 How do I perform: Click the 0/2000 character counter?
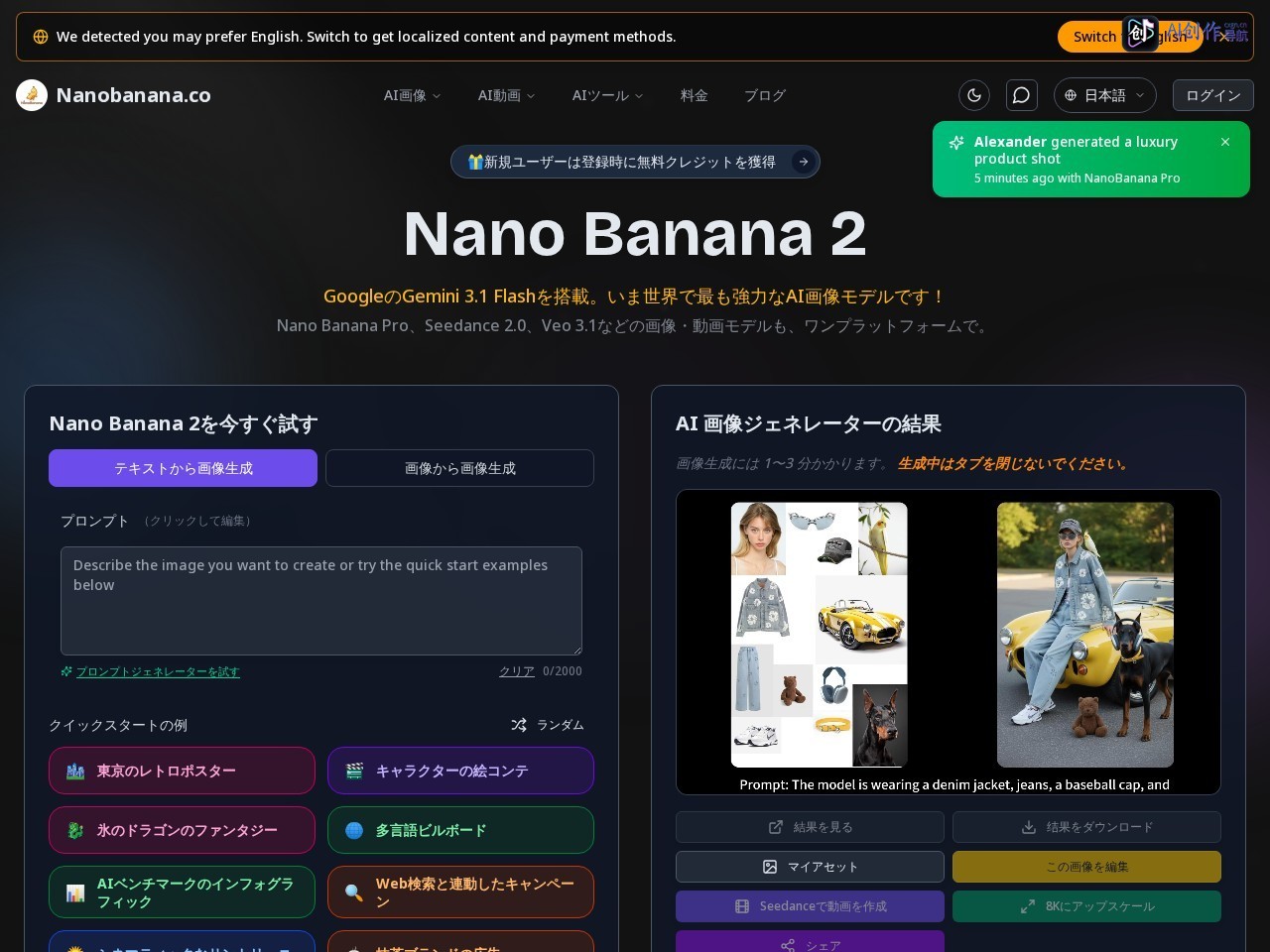coord(563,671)
